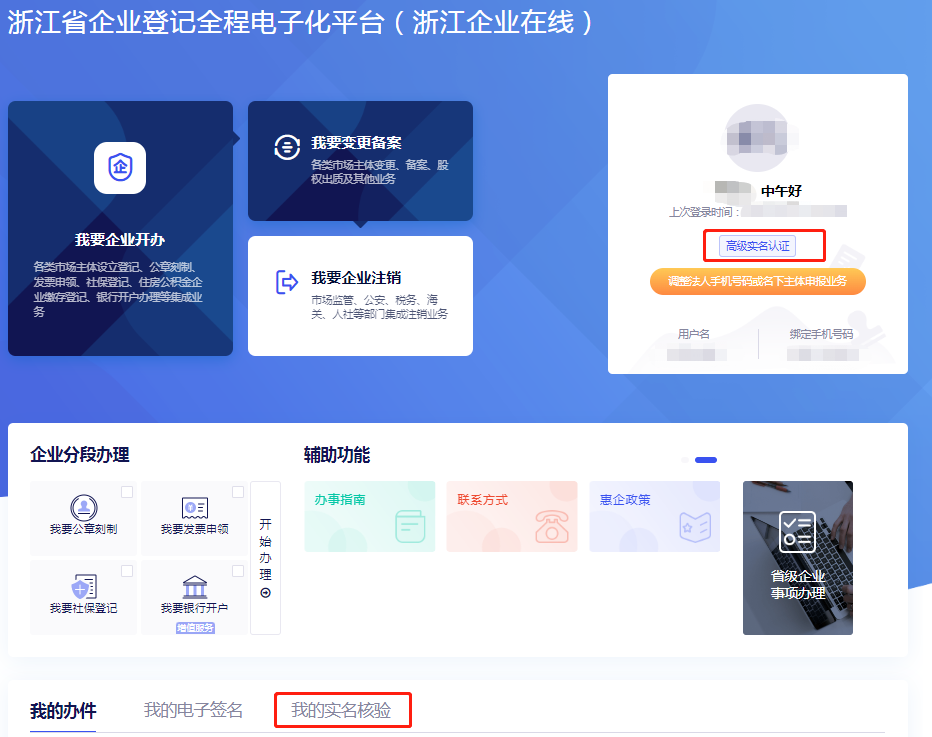
Task: Click the orange 调整法人手机号码 button
Action: 758,281
